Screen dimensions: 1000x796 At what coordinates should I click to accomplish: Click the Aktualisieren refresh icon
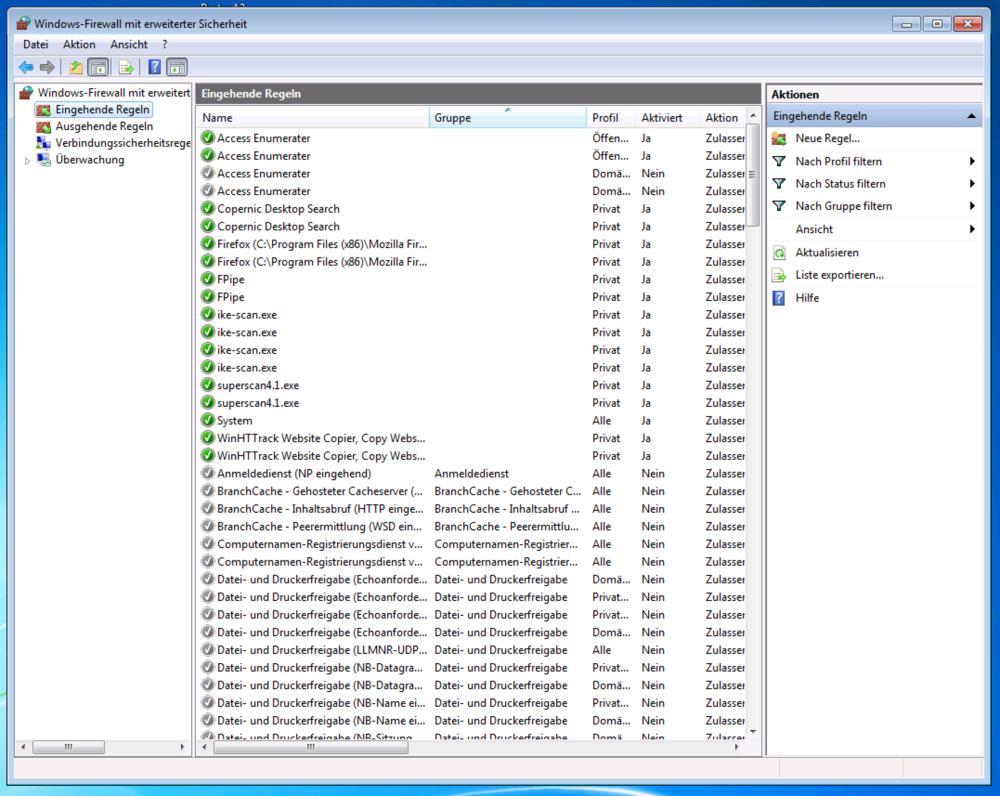coord(779,252)
